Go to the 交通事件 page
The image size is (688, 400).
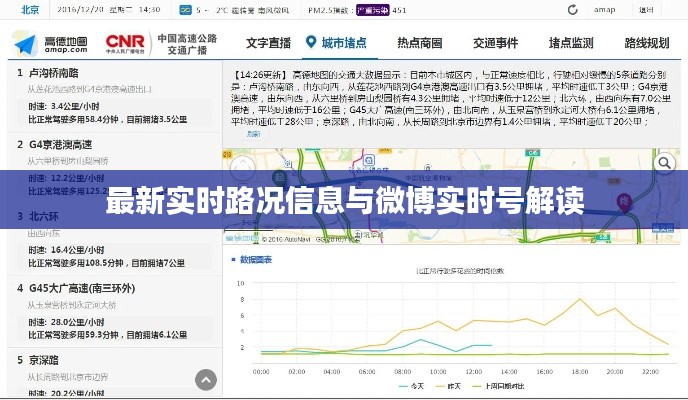click(x=495, y=44)
